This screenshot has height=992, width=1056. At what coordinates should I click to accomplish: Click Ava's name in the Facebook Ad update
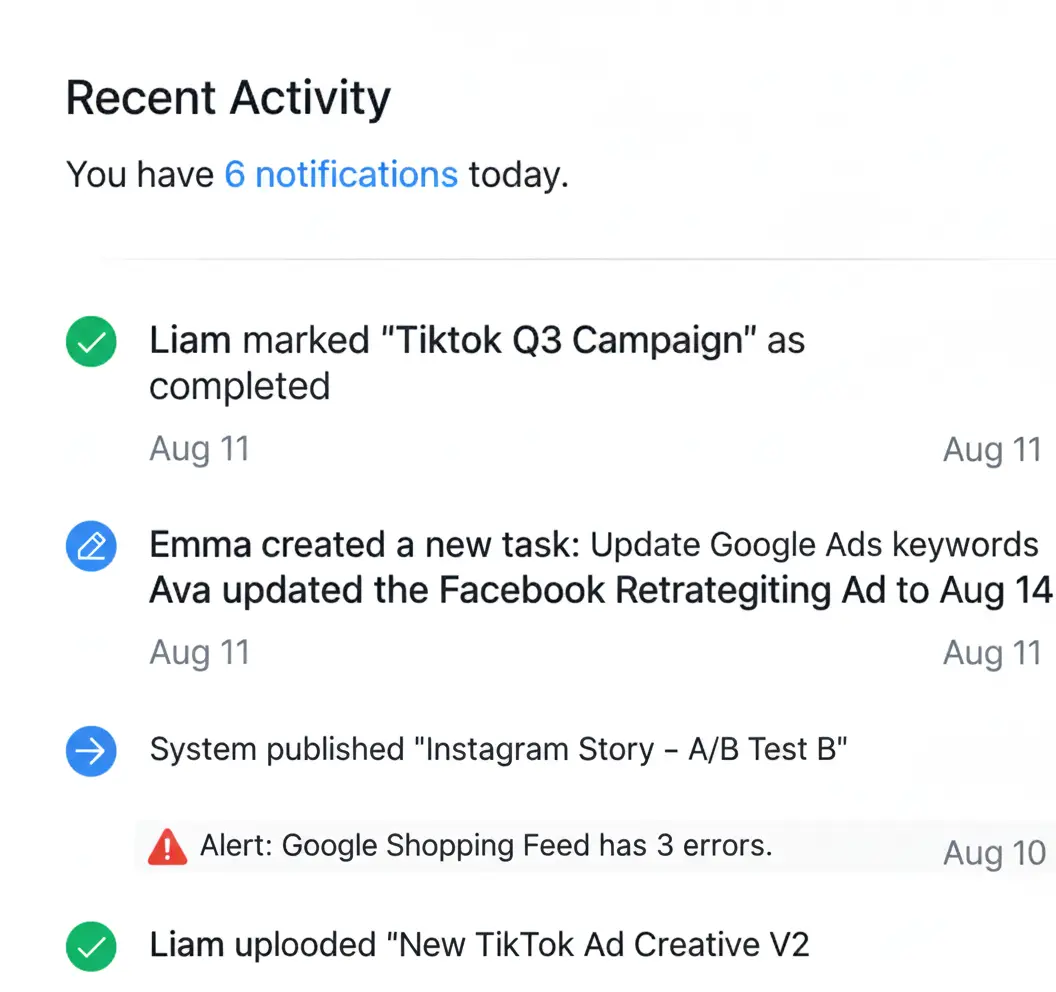click(179, 591)
